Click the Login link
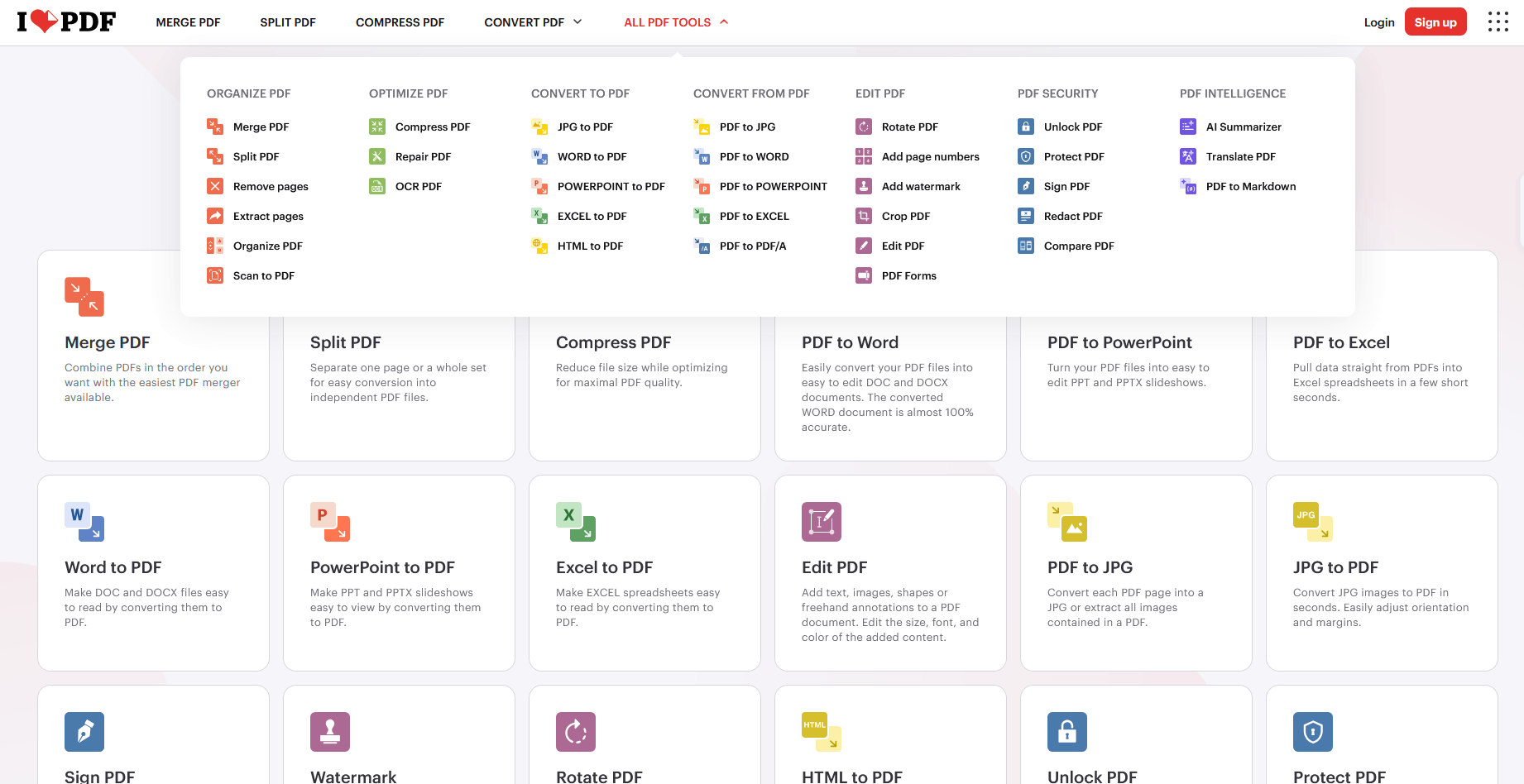1524x784 pixels. tap(1379, 22)
